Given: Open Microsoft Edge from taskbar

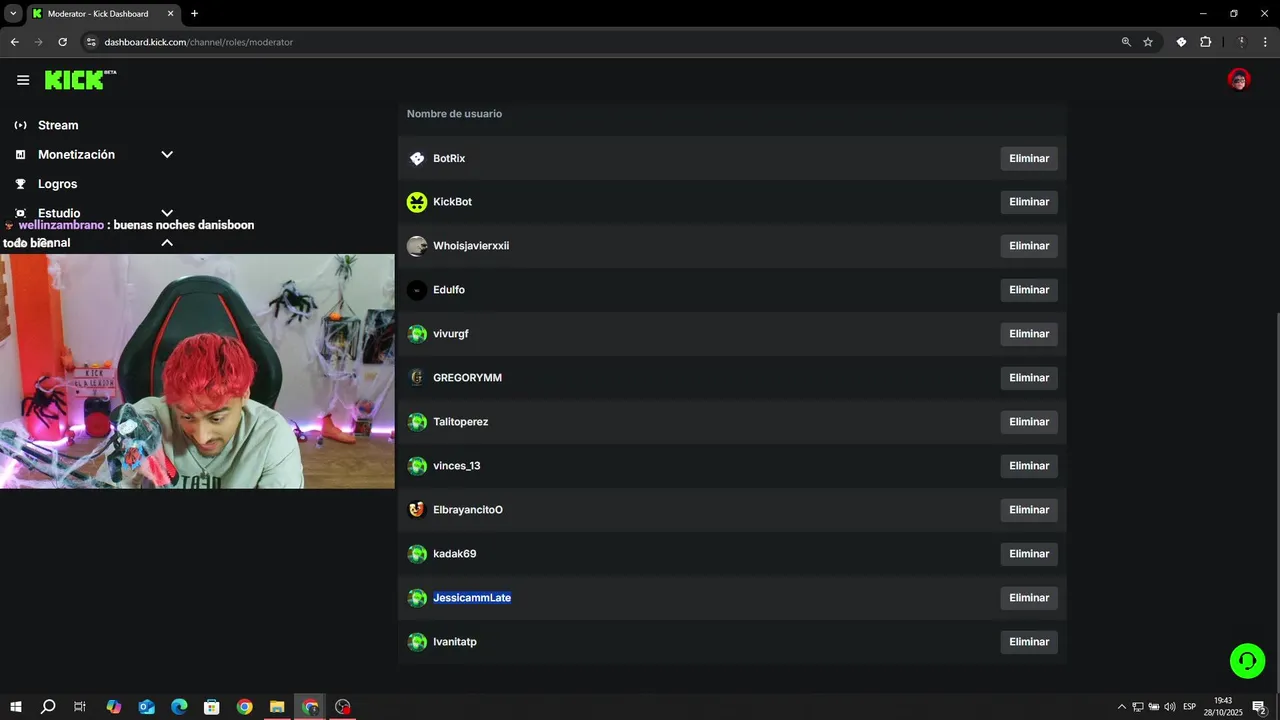Looking at the screenshot, I should coord(179,707).
